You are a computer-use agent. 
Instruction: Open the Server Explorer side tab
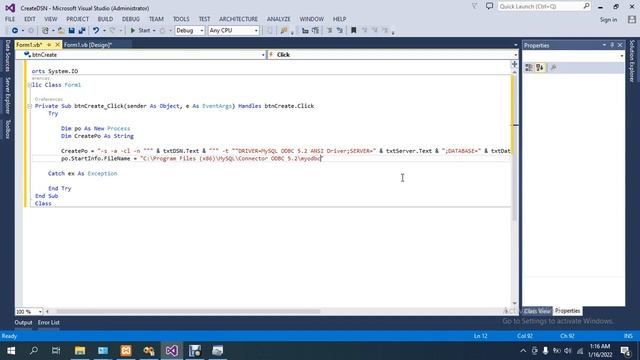point(7,96)
